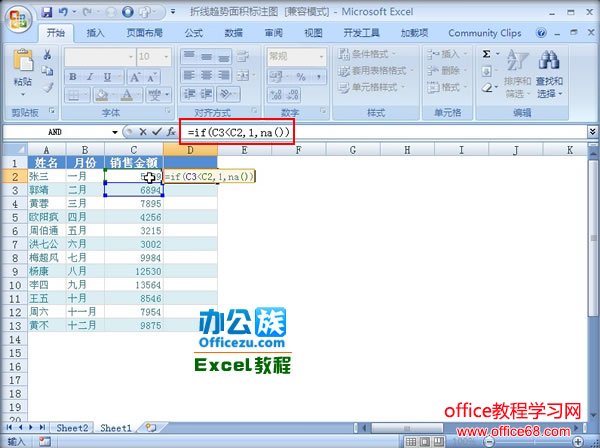Viewport: 600px width, 448px height.
Task: Decrease font size with small A
Action: [x=152, y=78]
